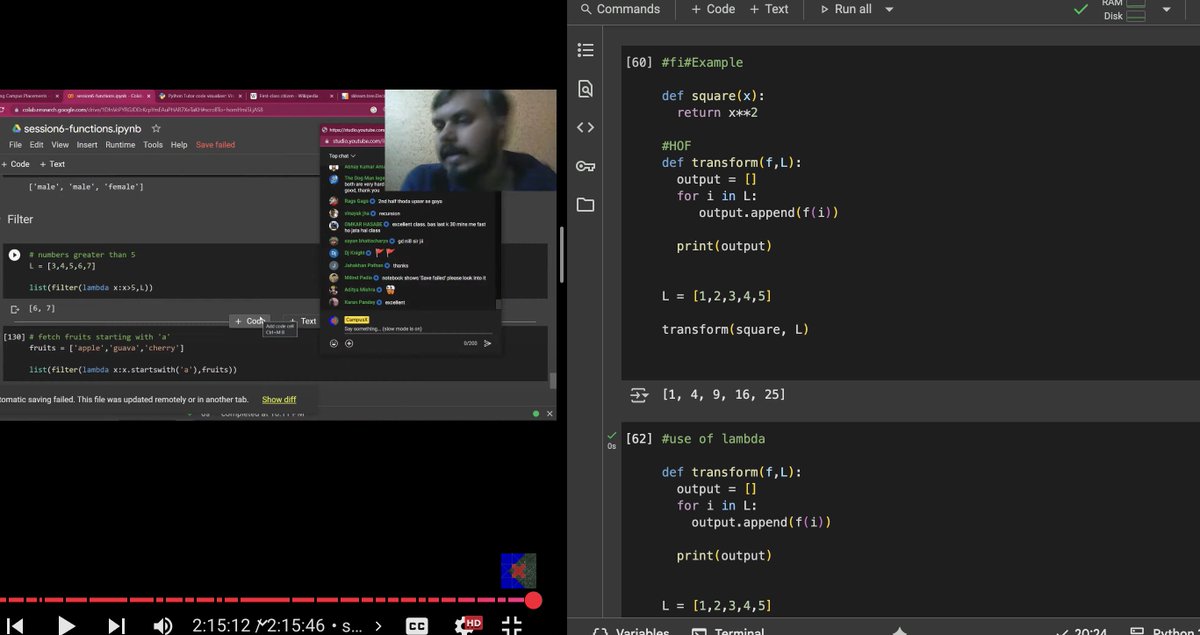Click Run all in Colab toolbar
1200x635 pixels.
[846, 9]
